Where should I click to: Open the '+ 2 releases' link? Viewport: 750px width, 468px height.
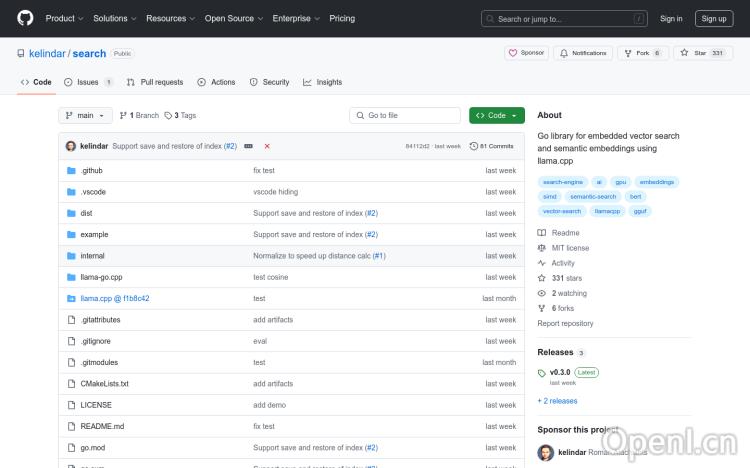(557, 401)
